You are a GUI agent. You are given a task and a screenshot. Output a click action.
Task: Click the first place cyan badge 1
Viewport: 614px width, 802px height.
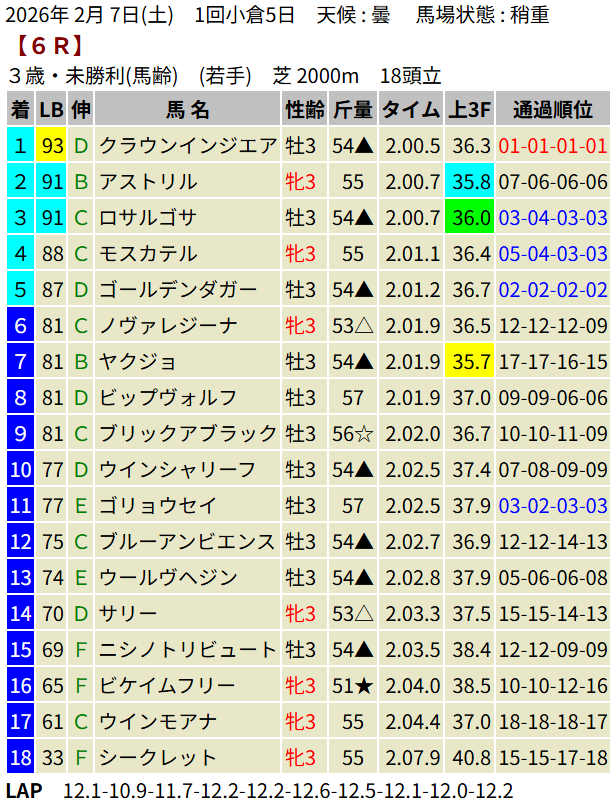point(20,146)
